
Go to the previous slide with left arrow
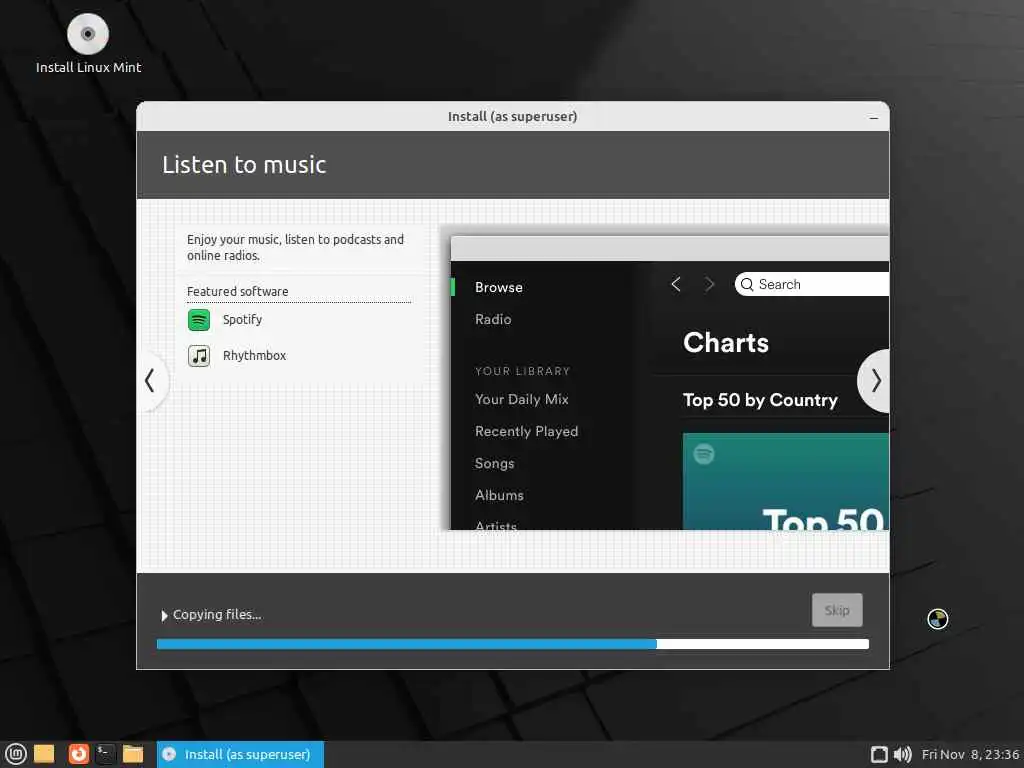coord(150,381)
